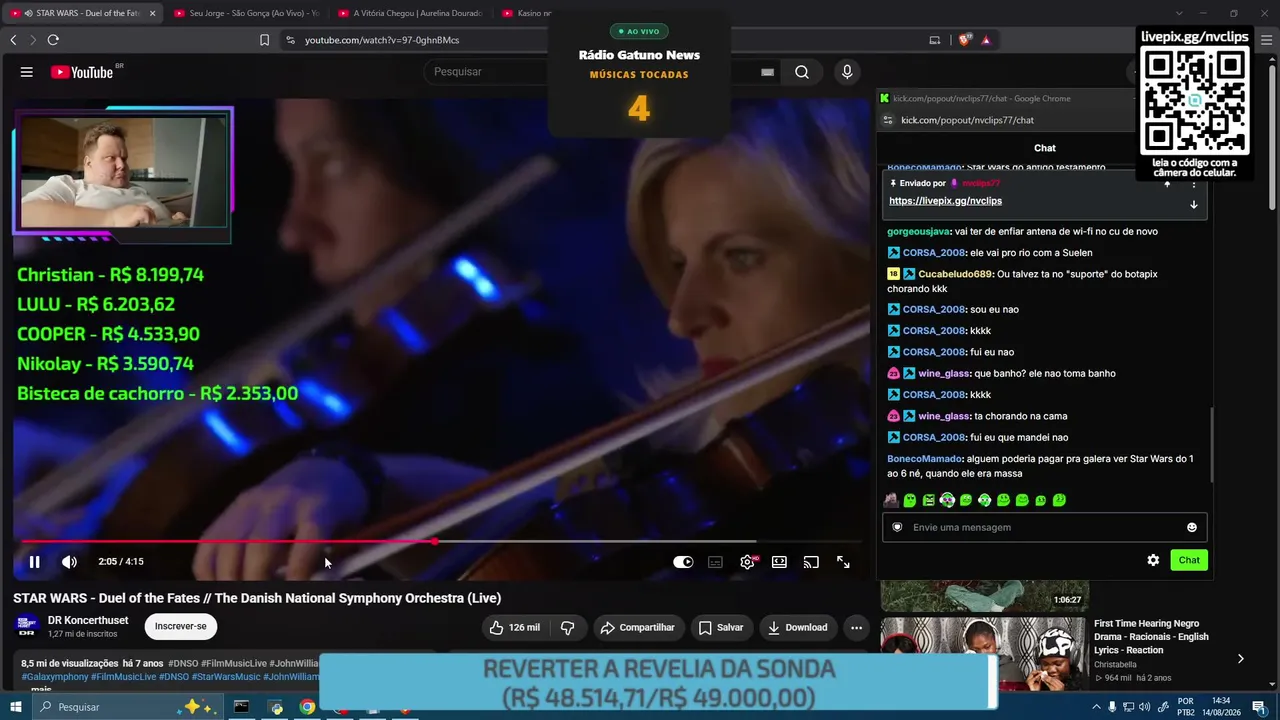Cast the video to a TV
This screenshot has height=720, width=1280.
click(811, 562)
